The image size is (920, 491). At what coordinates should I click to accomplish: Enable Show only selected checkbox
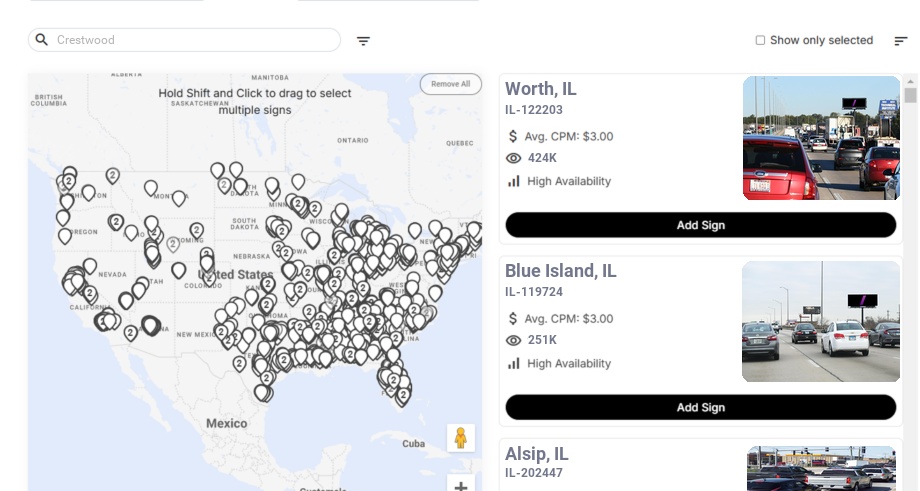point(760,40)
